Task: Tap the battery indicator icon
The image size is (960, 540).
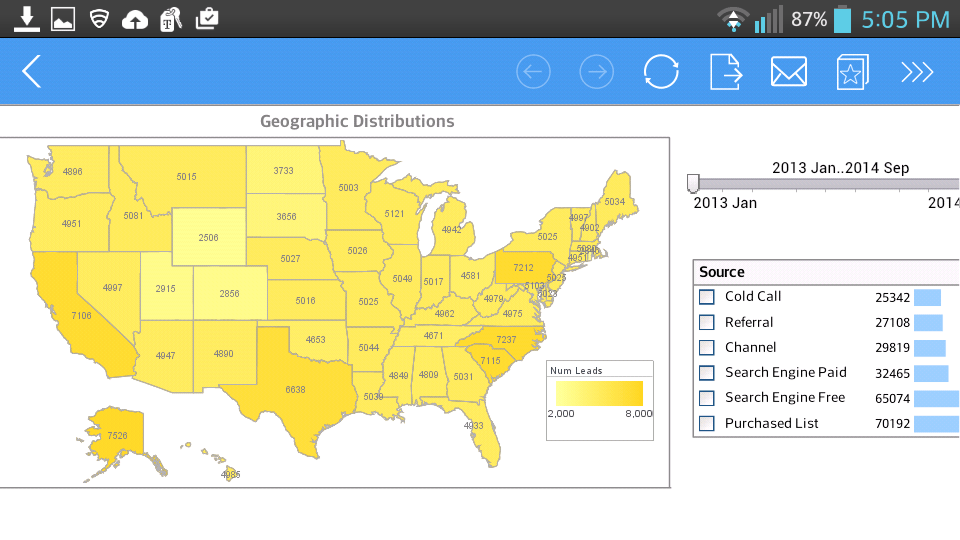Action: click(843, 19)
